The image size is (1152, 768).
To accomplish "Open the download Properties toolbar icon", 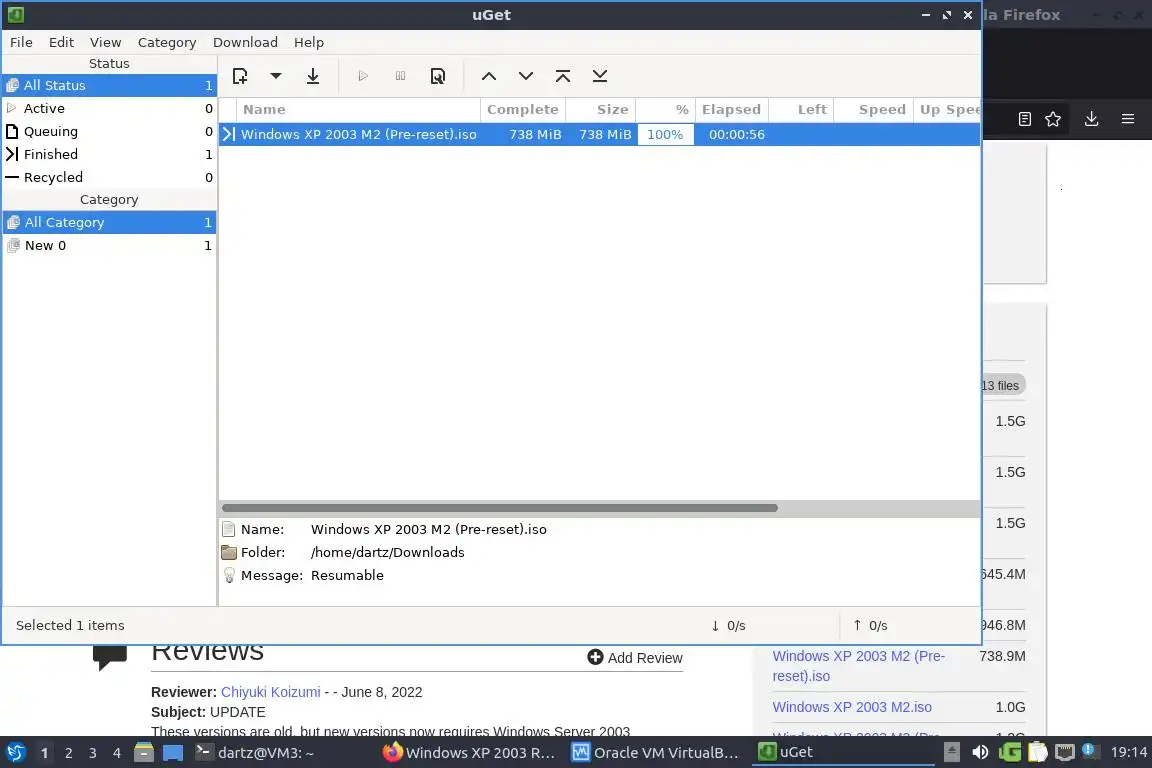I will [438, 76].
